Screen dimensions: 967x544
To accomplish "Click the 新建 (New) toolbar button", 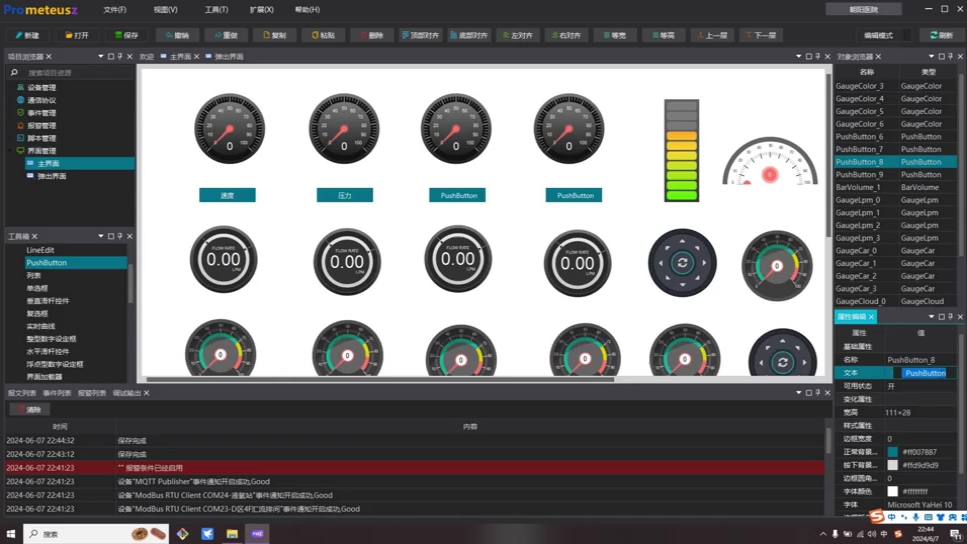I will click(x=27, y=35).
